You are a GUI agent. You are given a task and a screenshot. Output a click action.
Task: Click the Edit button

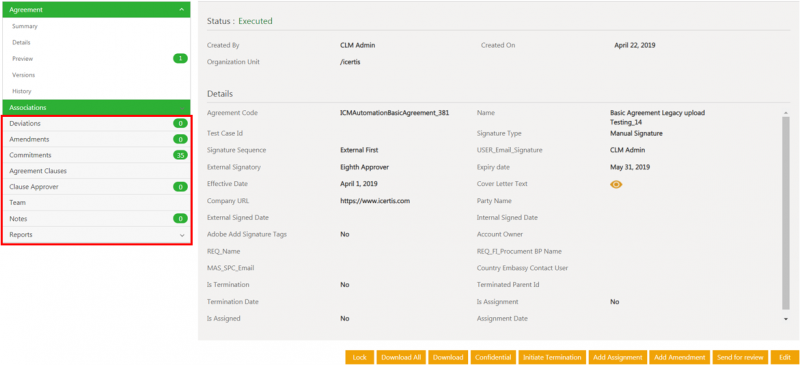click(x=785, y=357)
